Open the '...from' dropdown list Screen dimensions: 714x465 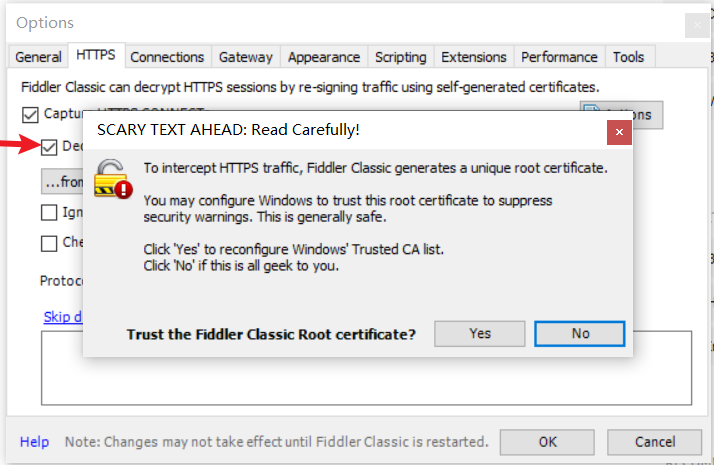click(62, 182)
